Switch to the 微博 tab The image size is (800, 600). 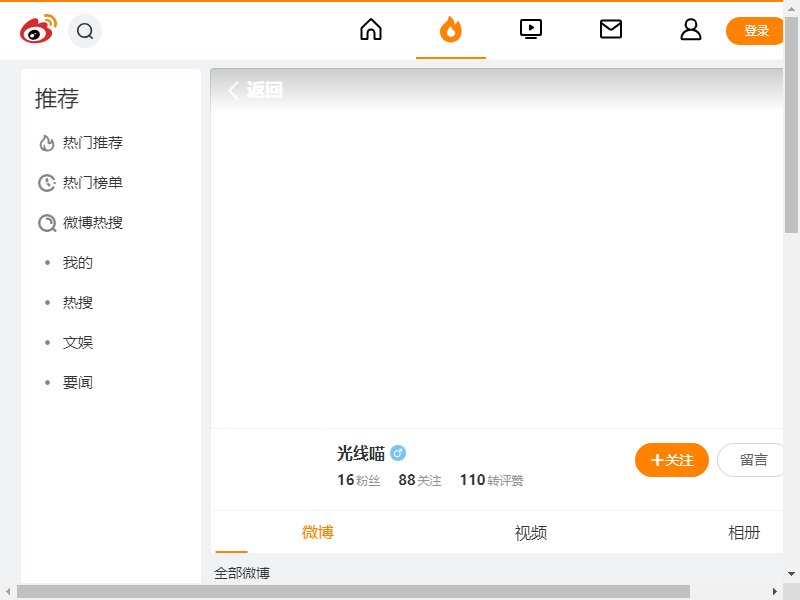pos(317,532)
